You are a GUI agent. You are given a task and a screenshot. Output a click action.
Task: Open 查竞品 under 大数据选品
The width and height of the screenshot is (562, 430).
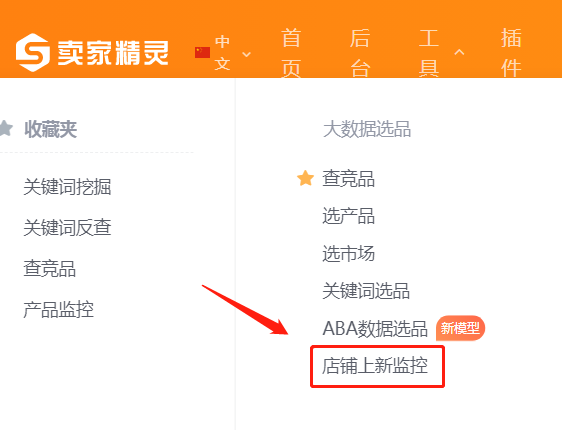[x=348, y=178]
